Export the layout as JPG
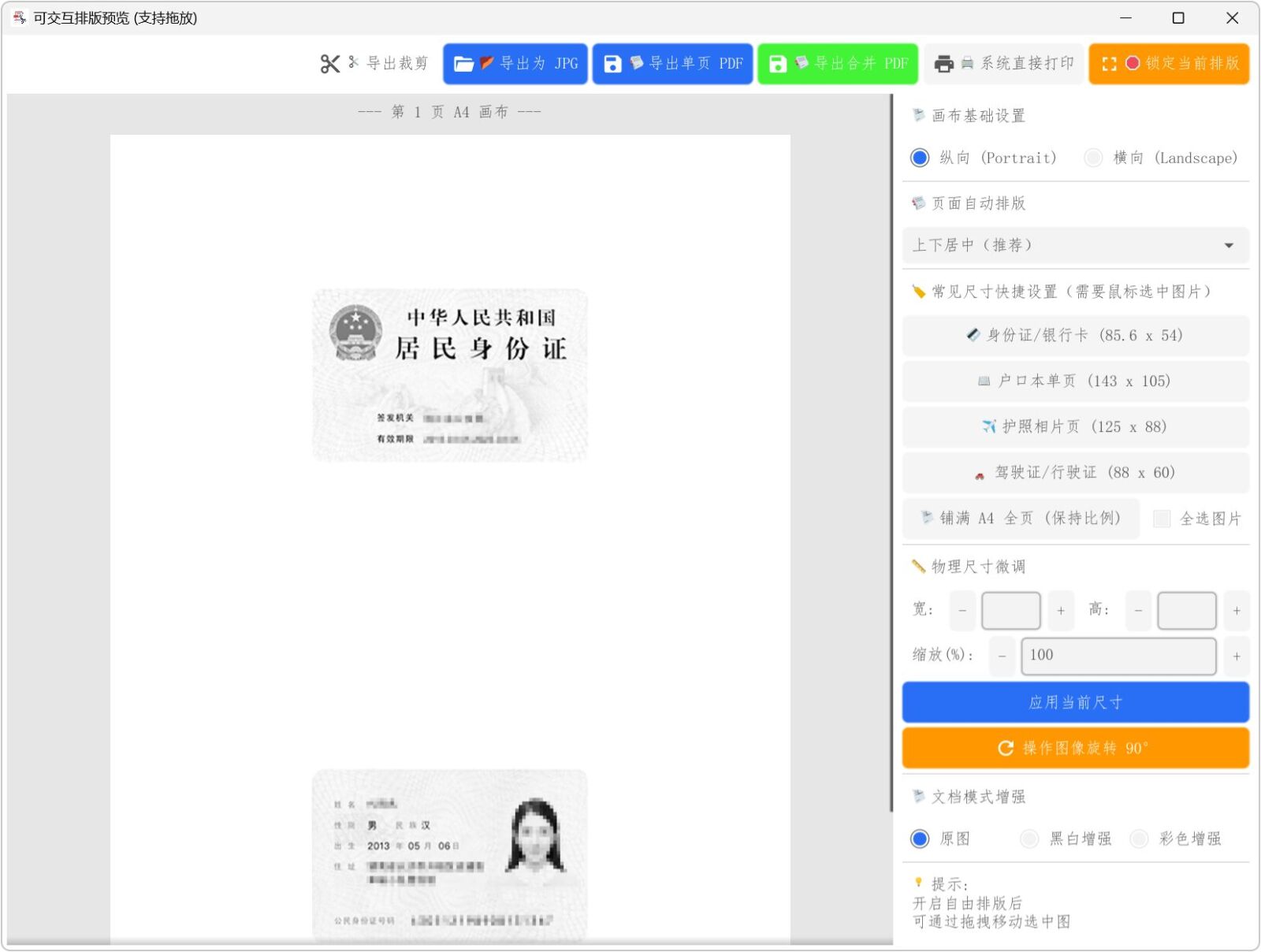This screenshot has width=1261, height=952. coord(515,64)
